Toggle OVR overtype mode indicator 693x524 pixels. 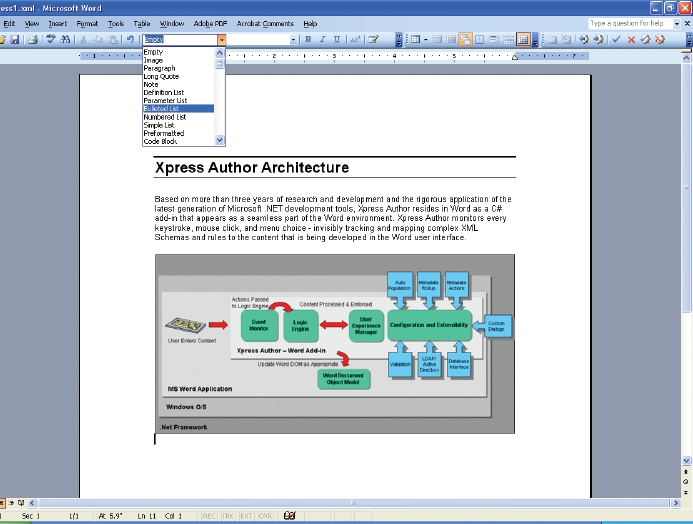265,516
